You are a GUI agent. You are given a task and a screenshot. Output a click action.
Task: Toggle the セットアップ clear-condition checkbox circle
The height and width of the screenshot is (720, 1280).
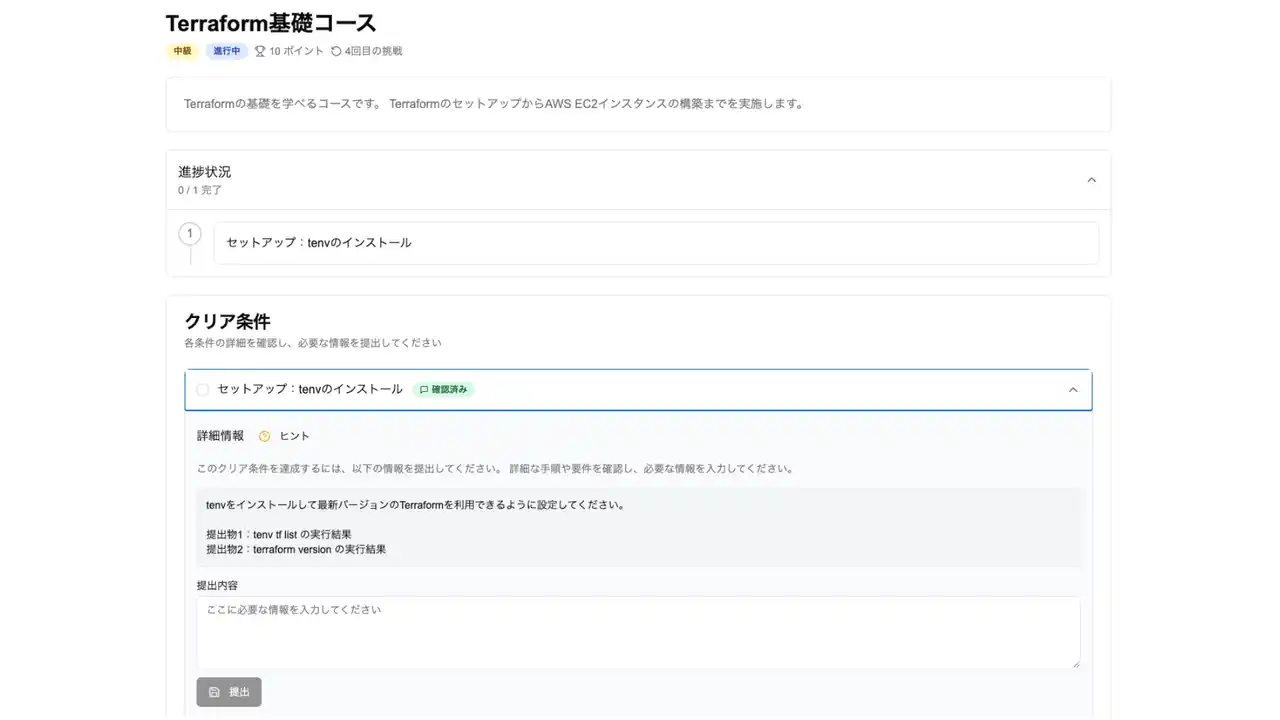203,390
